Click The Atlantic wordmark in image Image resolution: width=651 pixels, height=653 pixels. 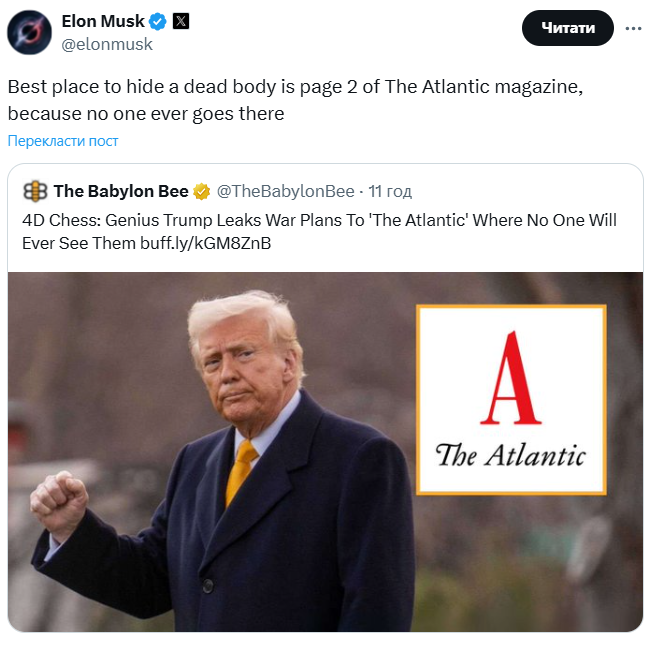click(x=511, y=455)
